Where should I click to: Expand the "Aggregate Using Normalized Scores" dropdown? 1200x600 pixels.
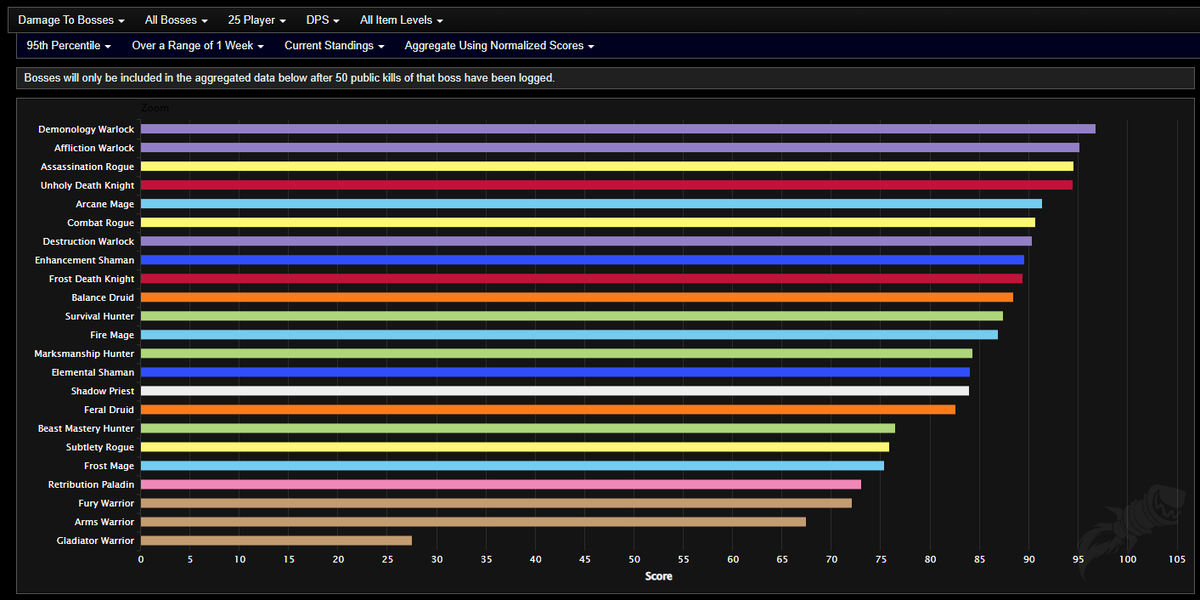pos(498,45)
